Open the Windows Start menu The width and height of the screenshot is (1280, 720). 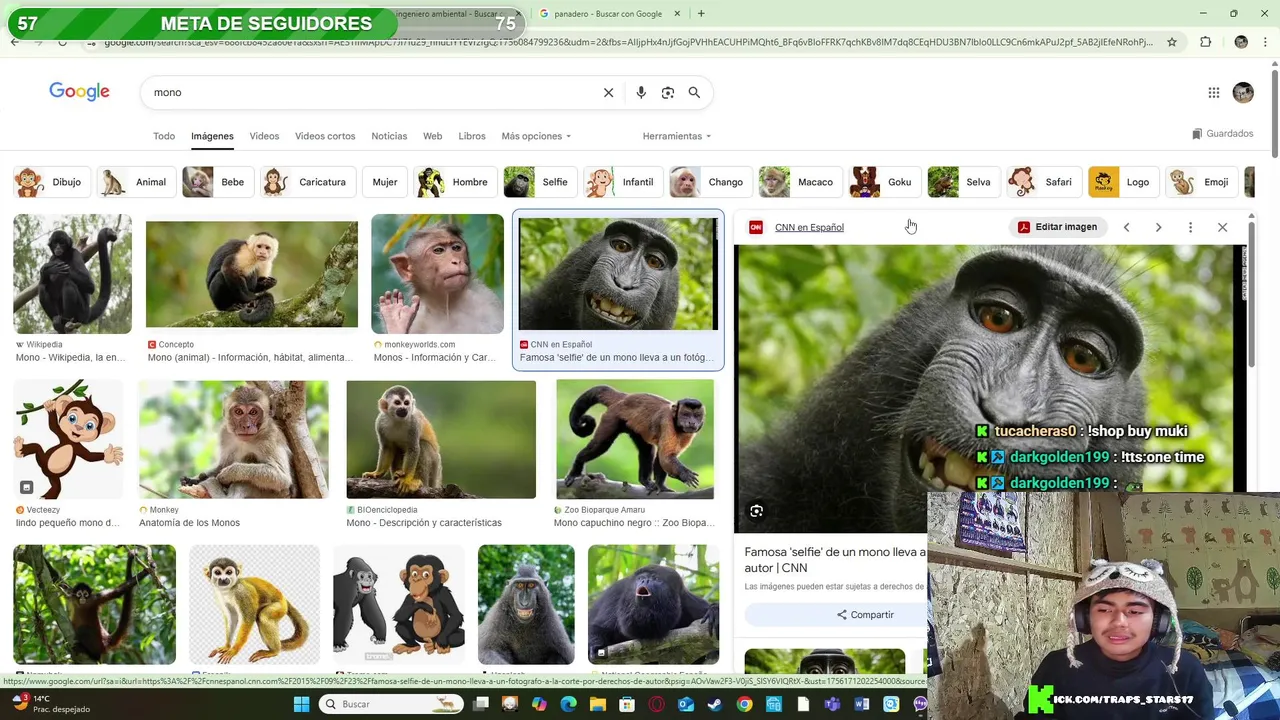(301, 704)
